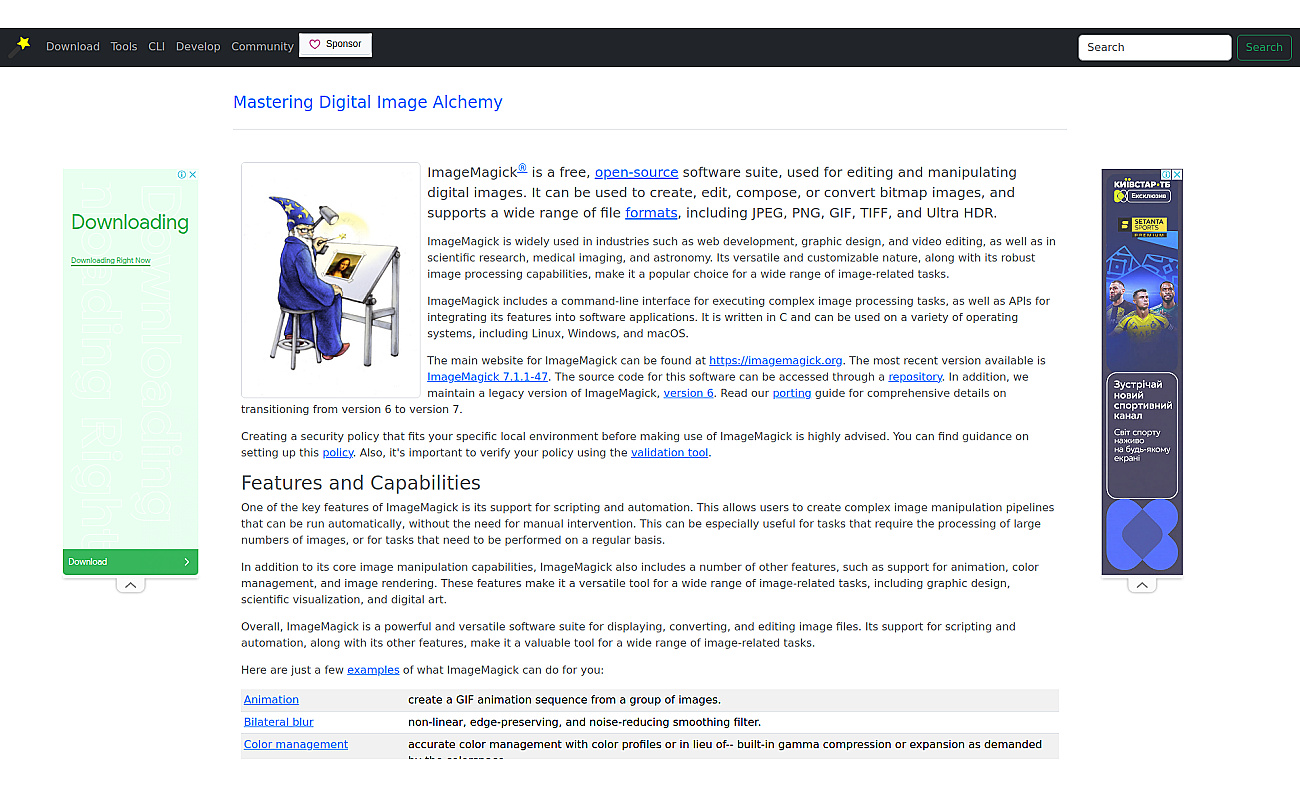The image size is (1300, 788).
Task: Click the Kyivstar TV sports ad banner
Action: click(x=1142, y=372)
